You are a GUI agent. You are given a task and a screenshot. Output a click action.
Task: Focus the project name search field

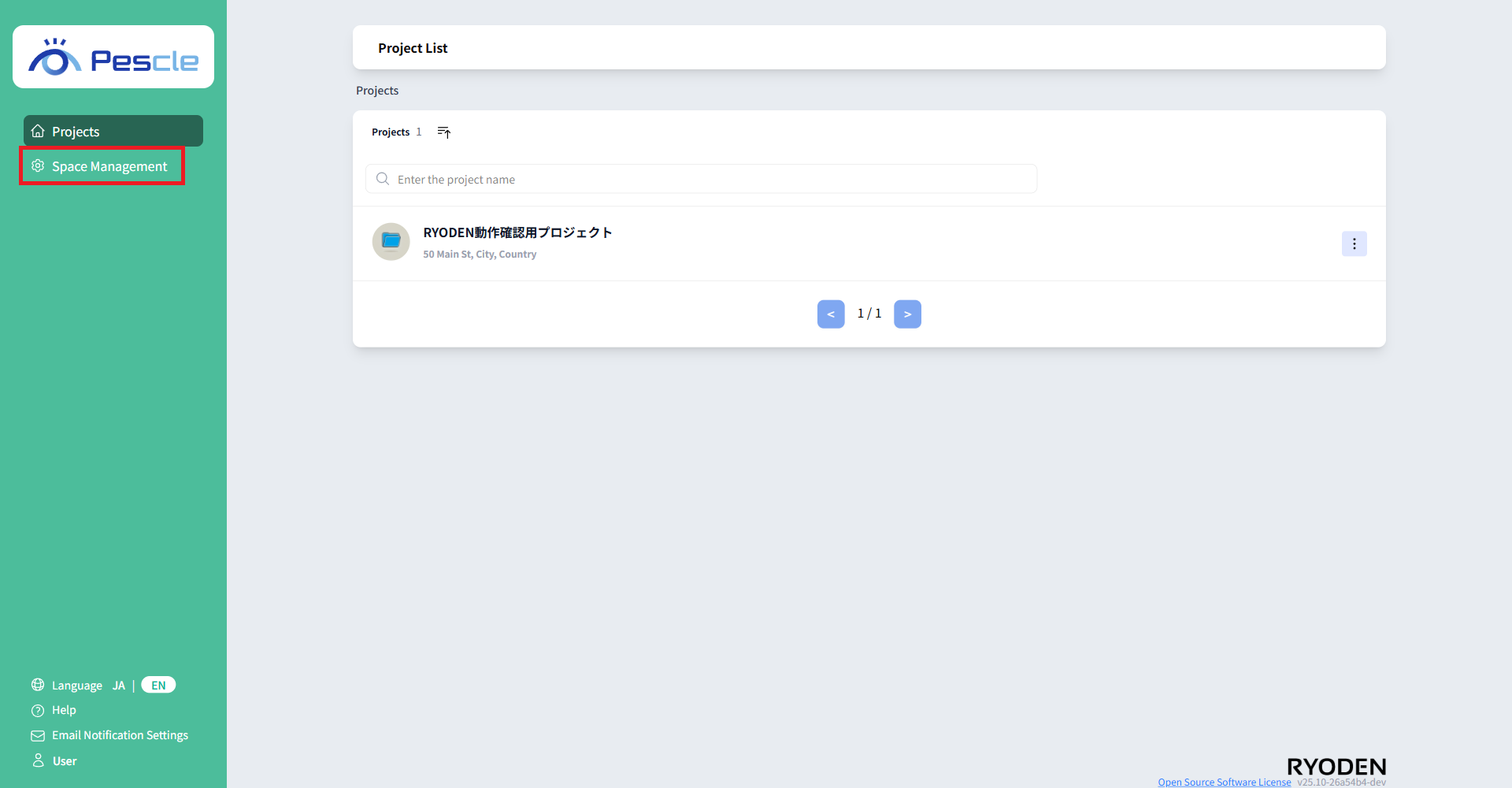pos(709,180)
